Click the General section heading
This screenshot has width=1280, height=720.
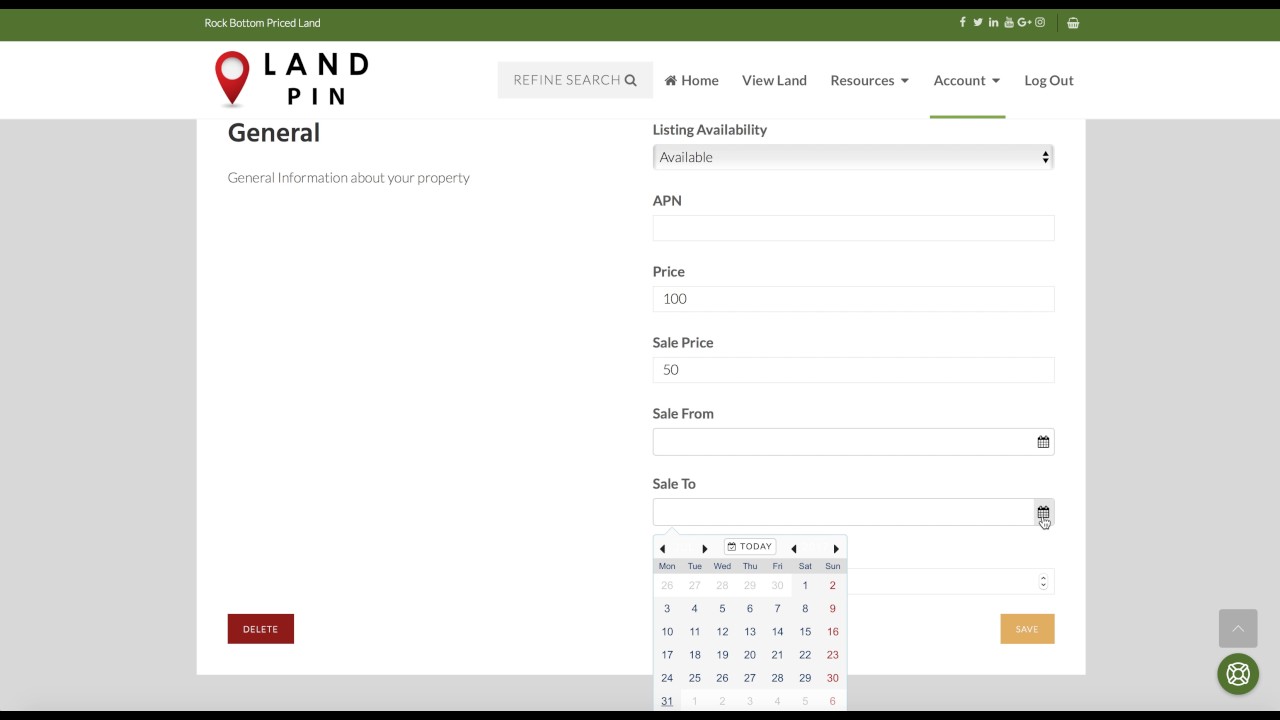274,133
